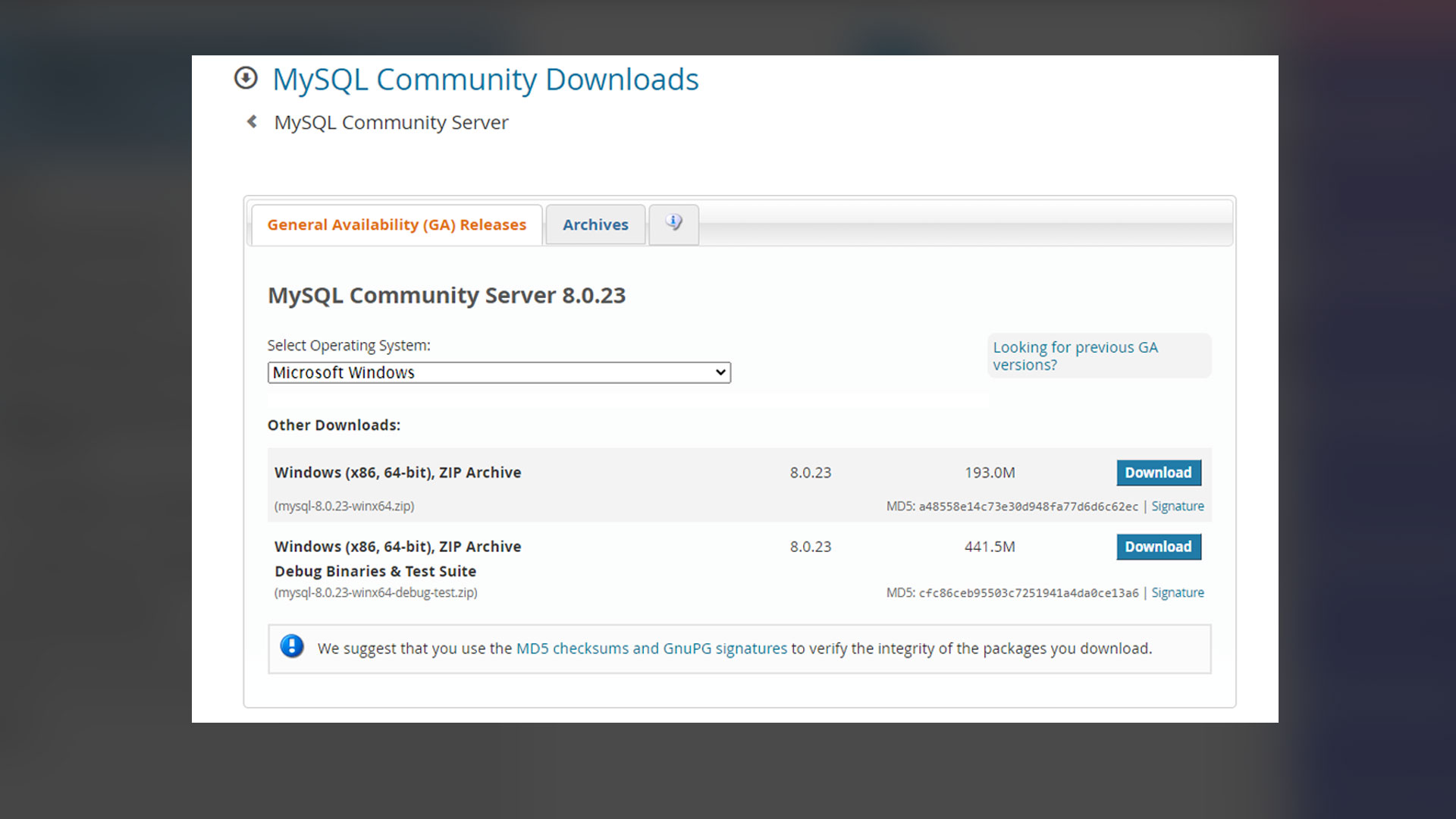Open Signature link for debug-test zip
1456x819 pixels.
pos(1177,592)
